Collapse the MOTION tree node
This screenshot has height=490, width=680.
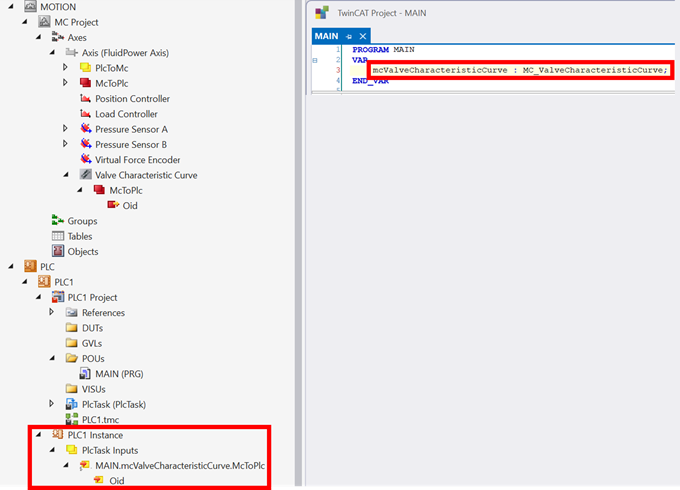tap(11, 7)
